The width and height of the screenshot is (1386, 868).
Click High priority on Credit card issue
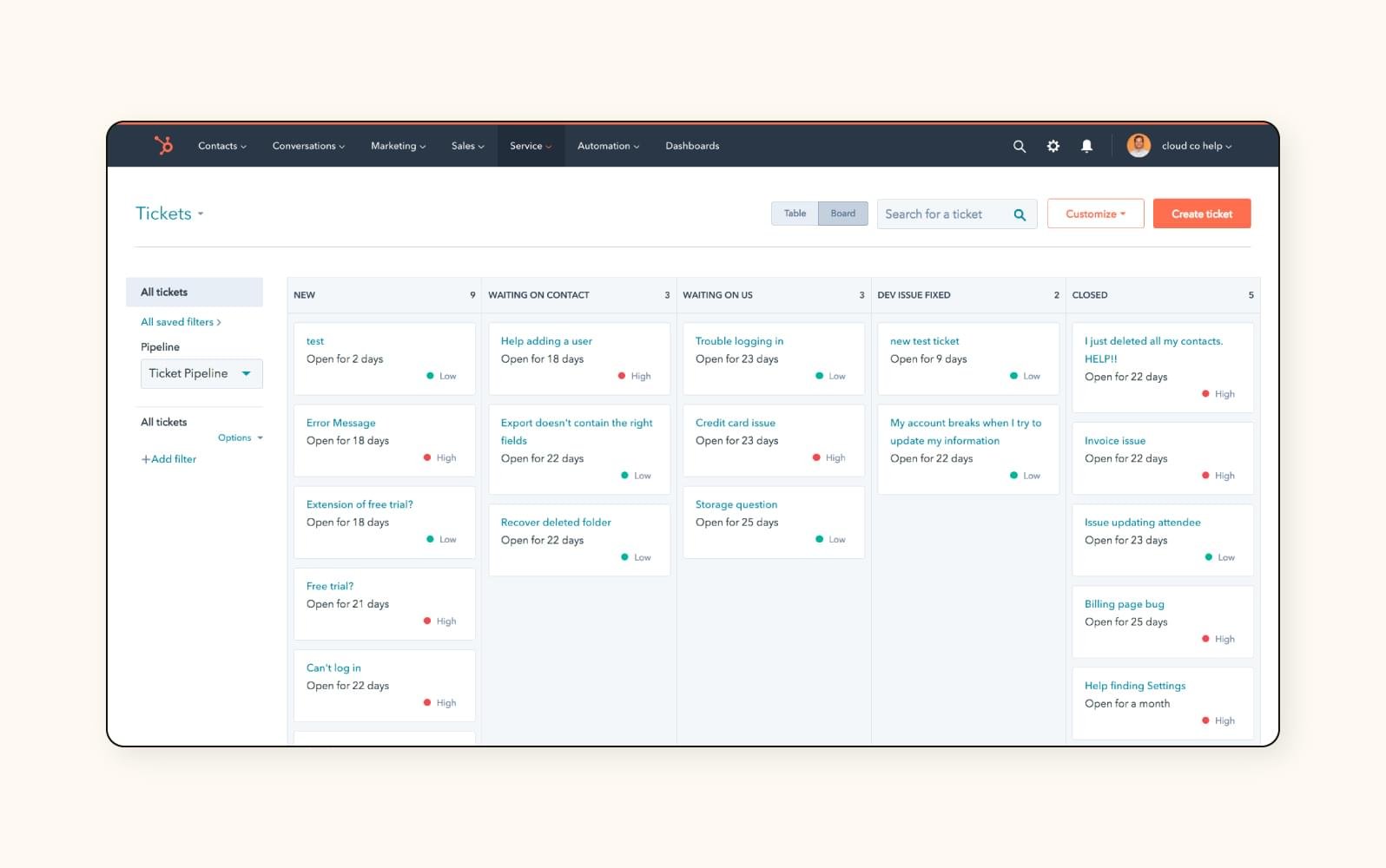(829, 457)
